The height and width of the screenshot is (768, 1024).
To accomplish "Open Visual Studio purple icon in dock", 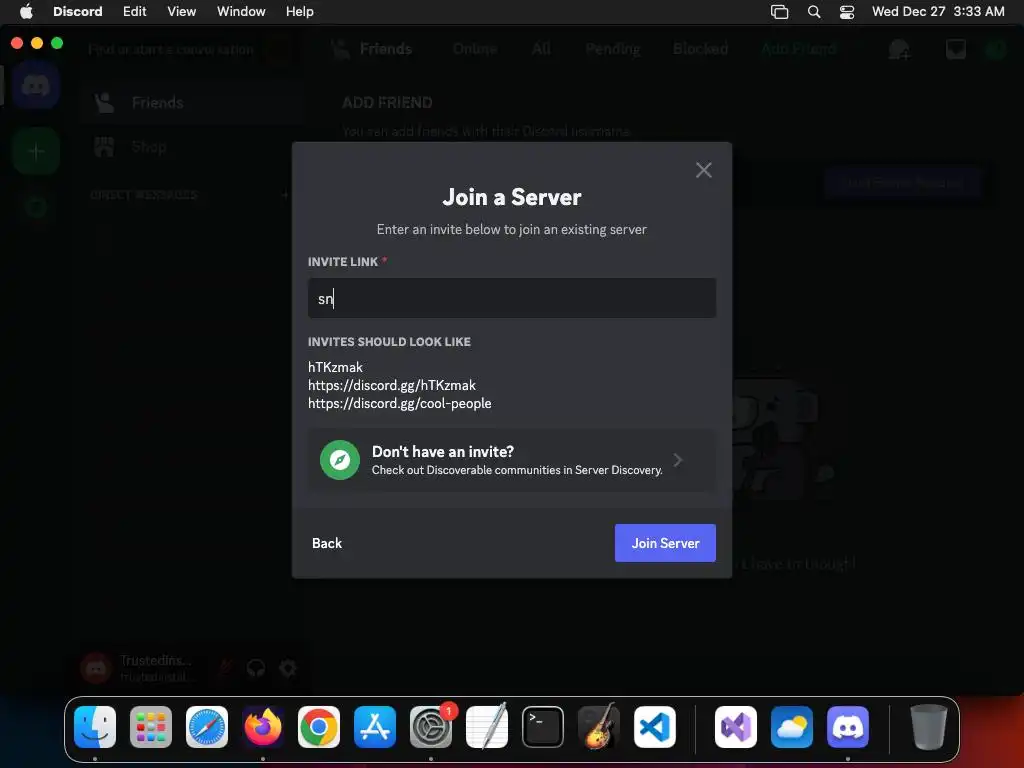I will [735, 727].
